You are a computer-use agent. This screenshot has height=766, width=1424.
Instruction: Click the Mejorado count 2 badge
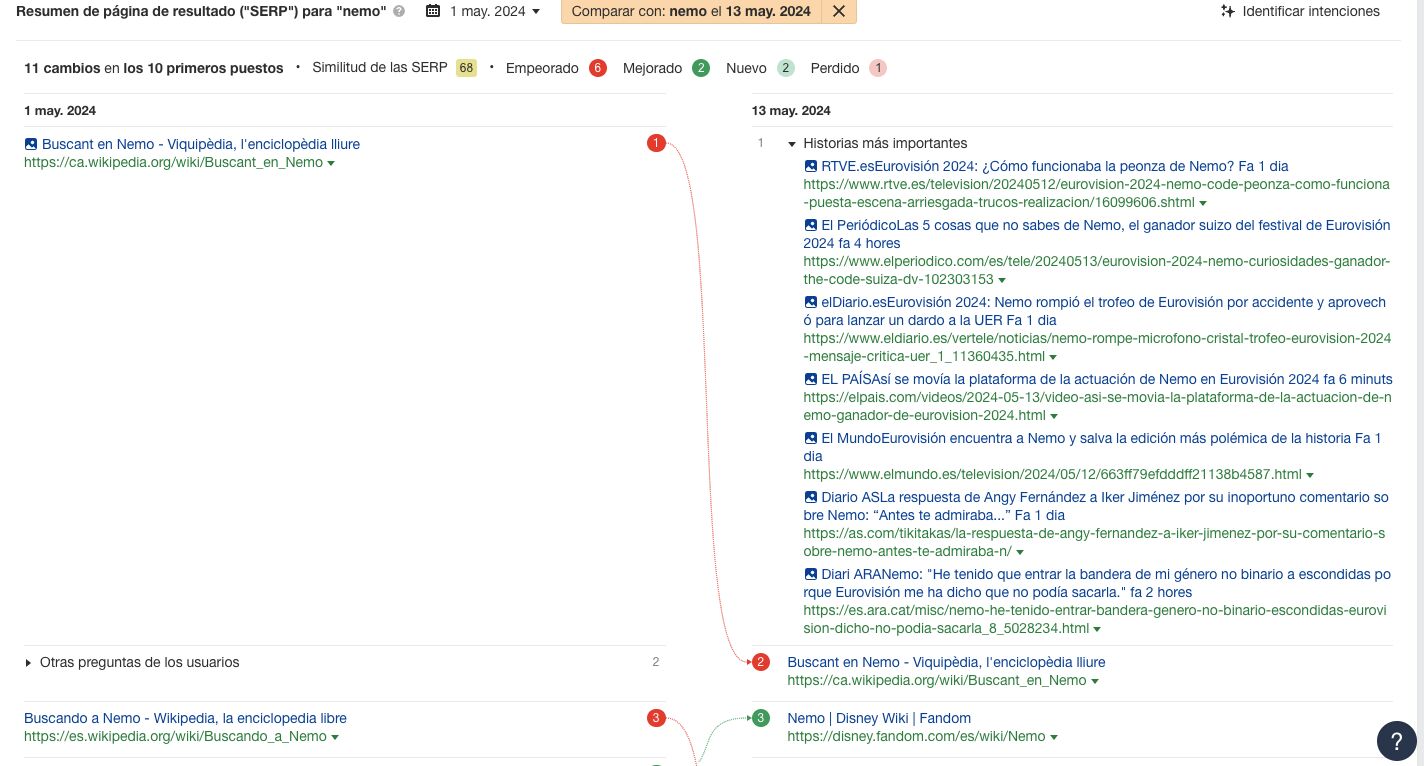701,68
